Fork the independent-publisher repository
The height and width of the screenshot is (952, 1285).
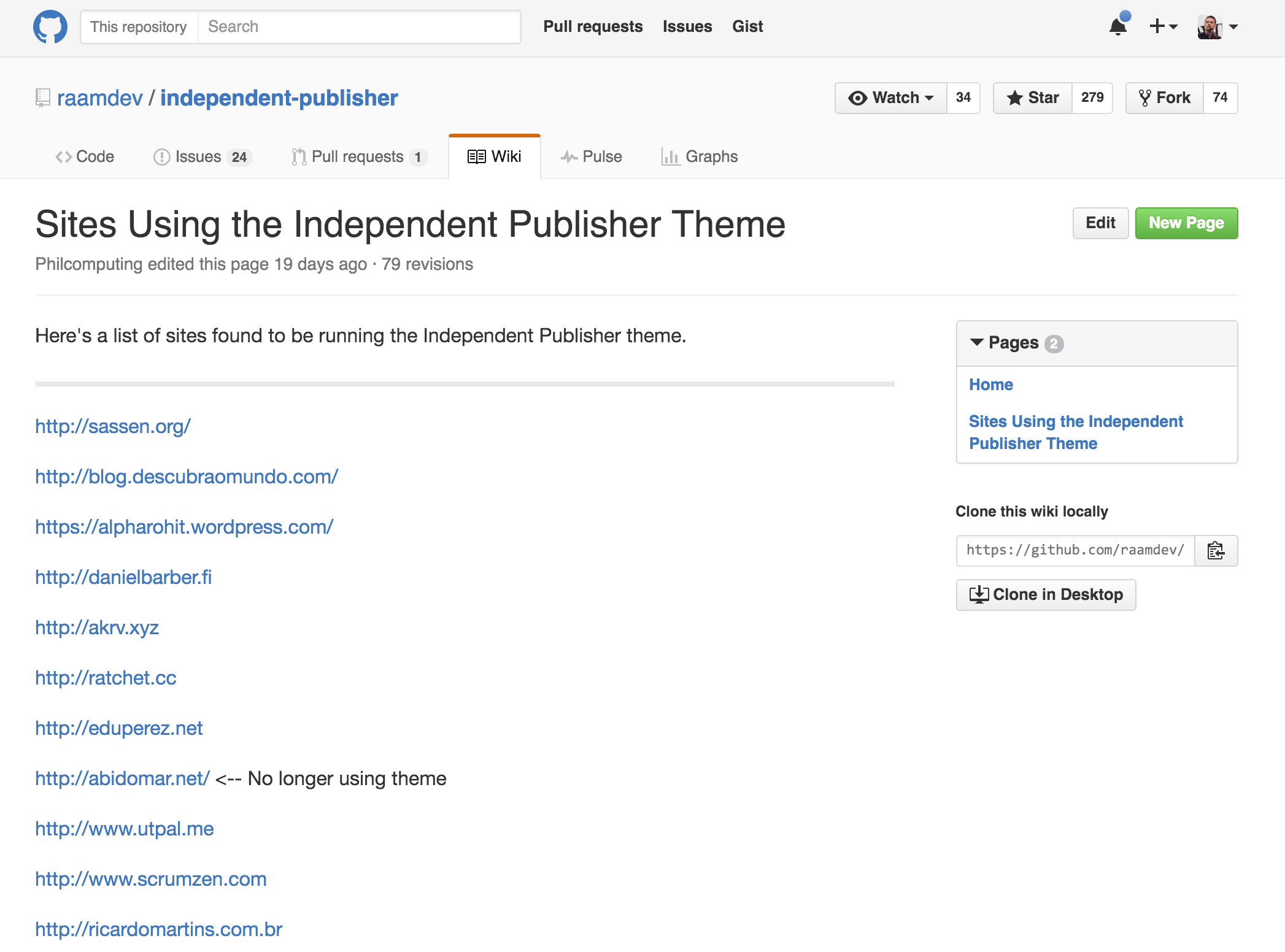[x=1165, y=98]
